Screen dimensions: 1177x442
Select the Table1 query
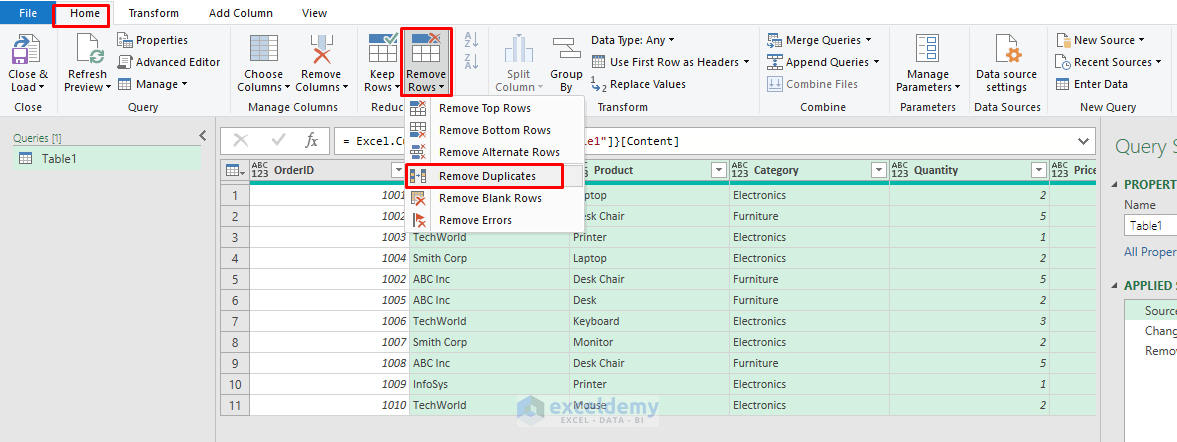[x=107, y=158]
